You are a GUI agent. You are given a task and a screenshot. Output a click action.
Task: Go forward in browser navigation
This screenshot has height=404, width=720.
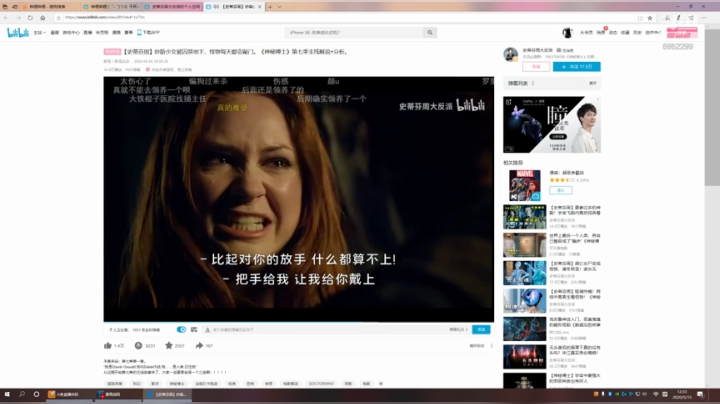(x=18, y=18)
